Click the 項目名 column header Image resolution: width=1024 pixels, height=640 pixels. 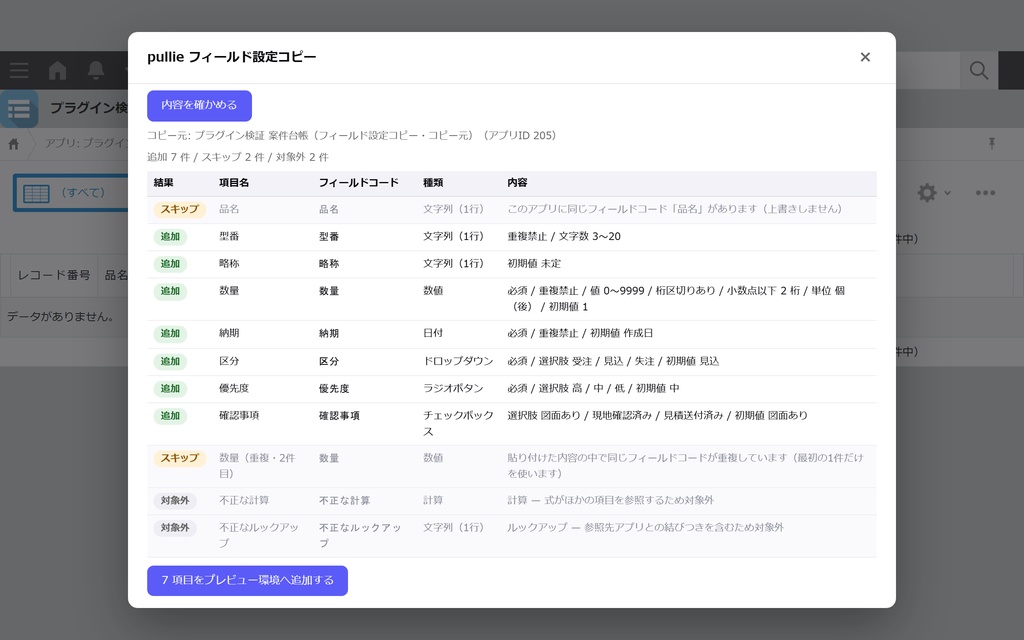coord(234,183)
